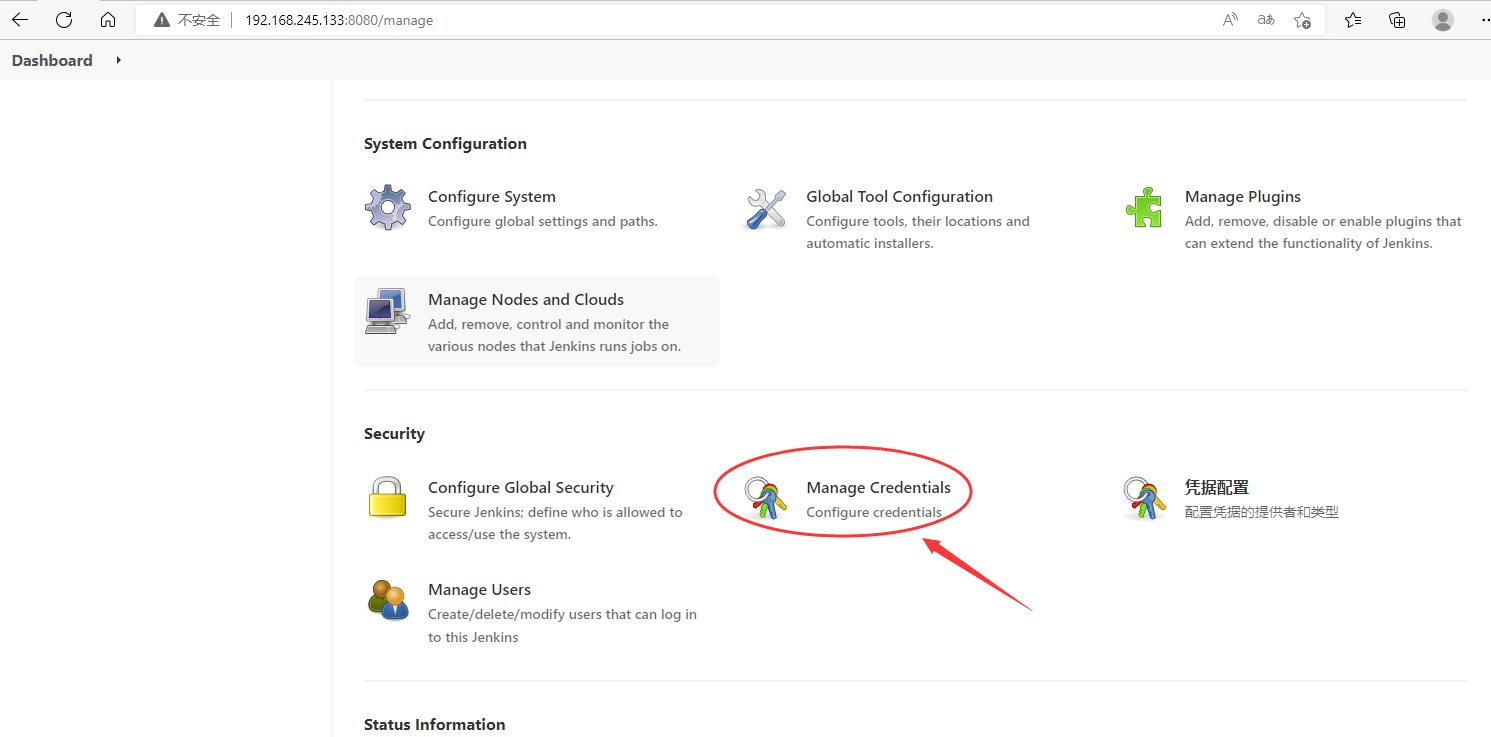Viewport: 1491px width, 737px height.
Task: Click the Status Information section heading
Action: pos(435,725)
